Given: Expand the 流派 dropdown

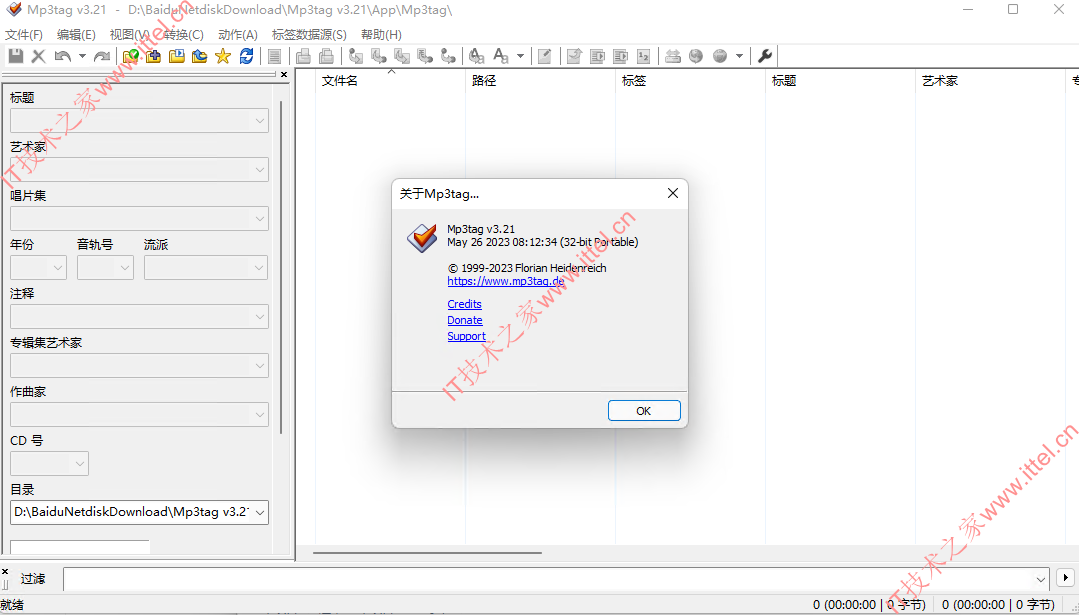Looking at the screenshot, I should 259,268.
